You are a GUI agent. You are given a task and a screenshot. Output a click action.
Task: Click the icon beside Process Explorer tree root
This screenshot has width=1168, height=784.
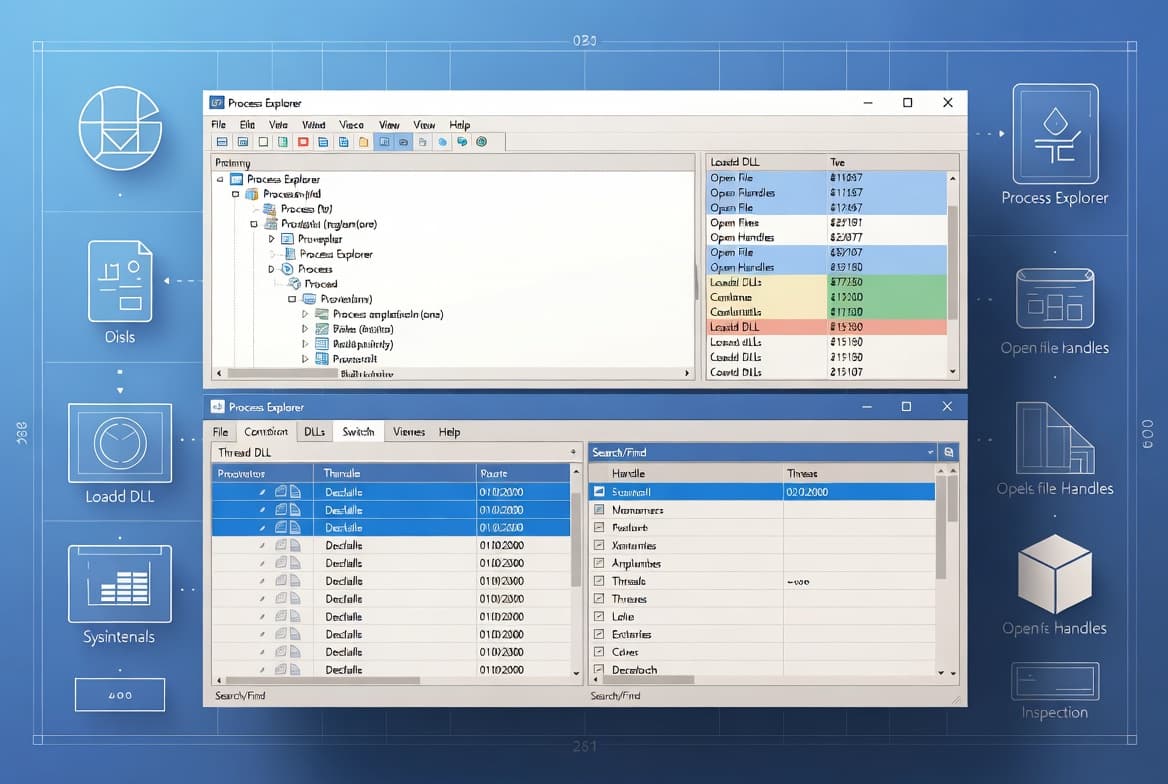tap(237, 179)
